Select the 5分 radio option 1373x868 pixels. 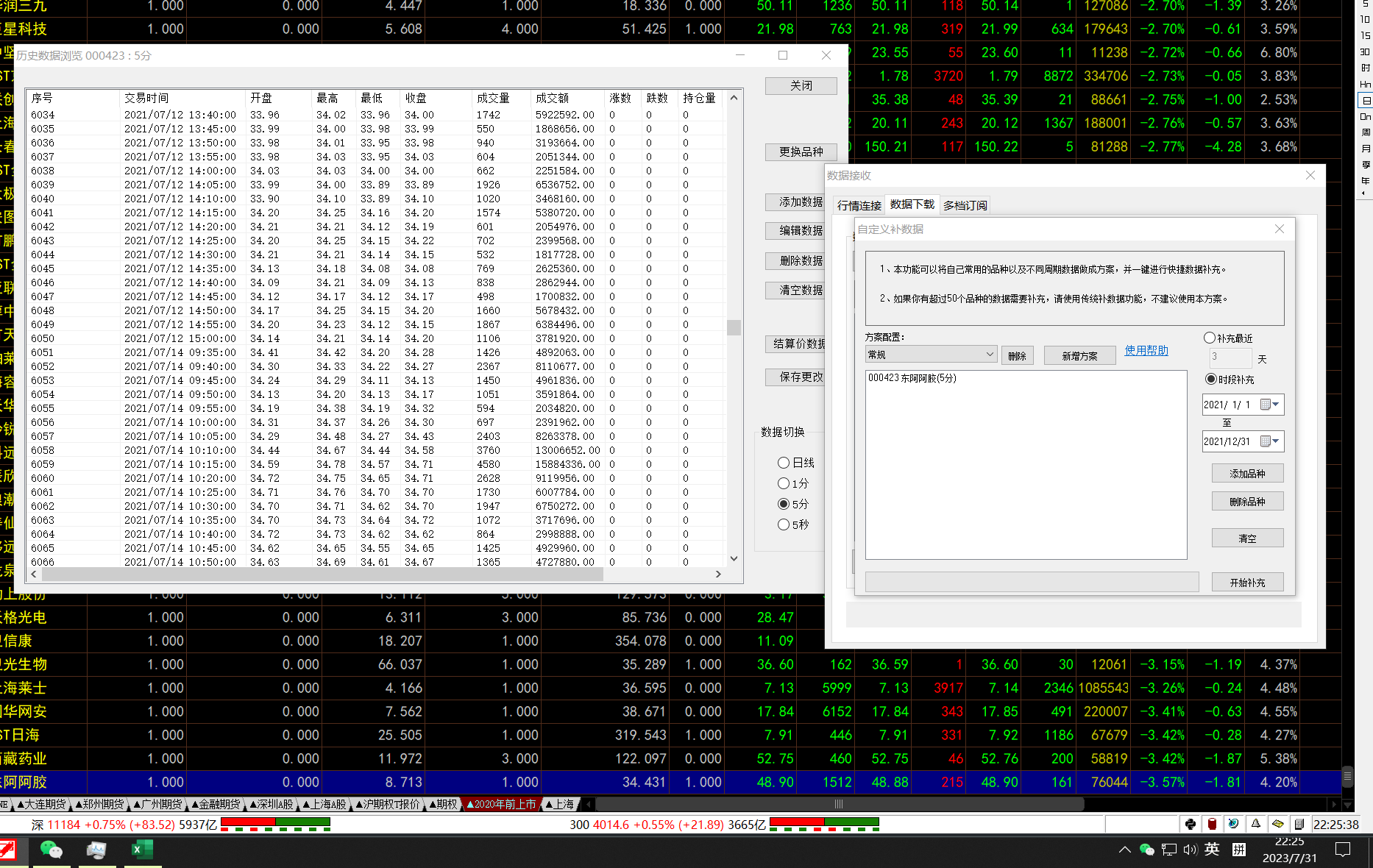pos(793,504)
